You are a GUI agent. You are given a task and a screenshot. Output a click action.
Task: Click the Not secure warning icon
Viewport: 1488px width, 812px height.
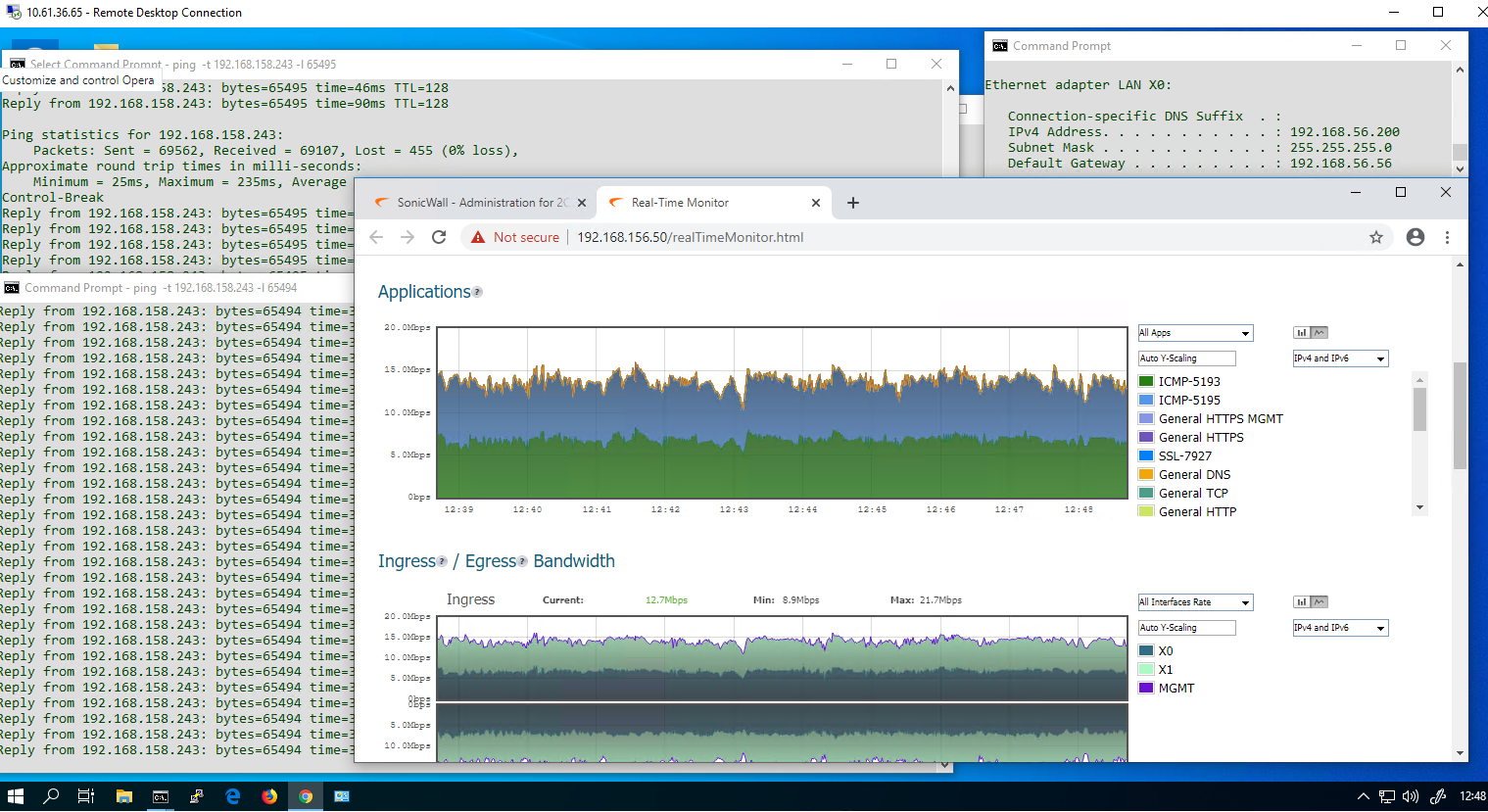click(x=478, y=237)
